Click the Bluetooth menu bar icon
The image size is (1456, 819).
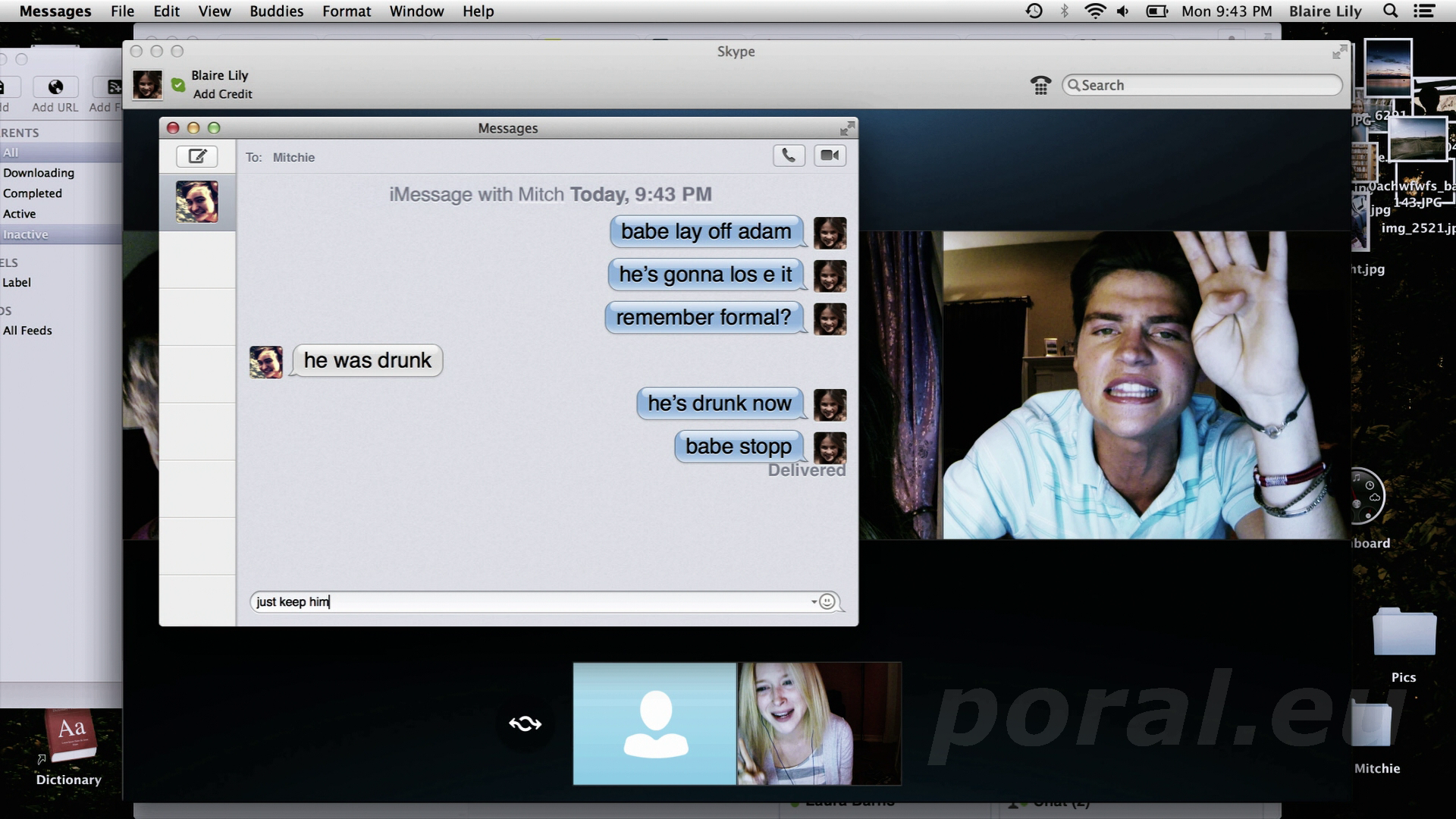pos(1064,11)
